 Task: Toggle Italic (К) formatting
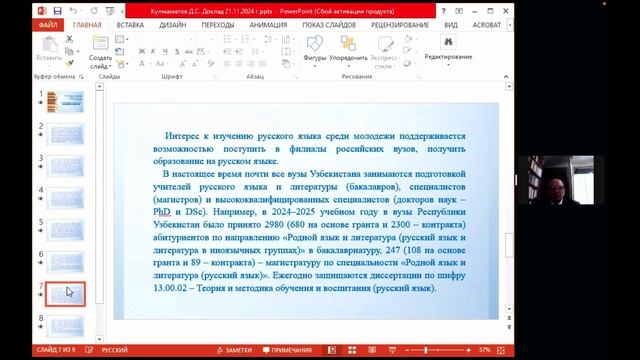pos(153,51)
